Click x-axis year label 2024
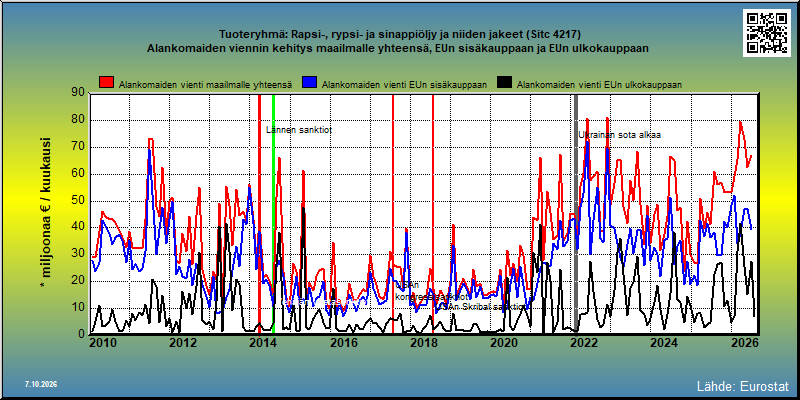The width and height of the screenshot is (800, 400). tap(664, 343)
